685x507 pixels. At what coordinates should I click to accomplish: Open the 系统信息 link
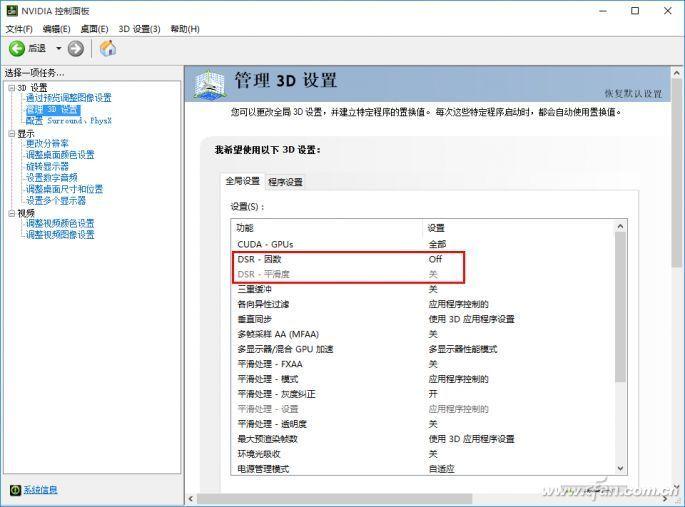40,490
